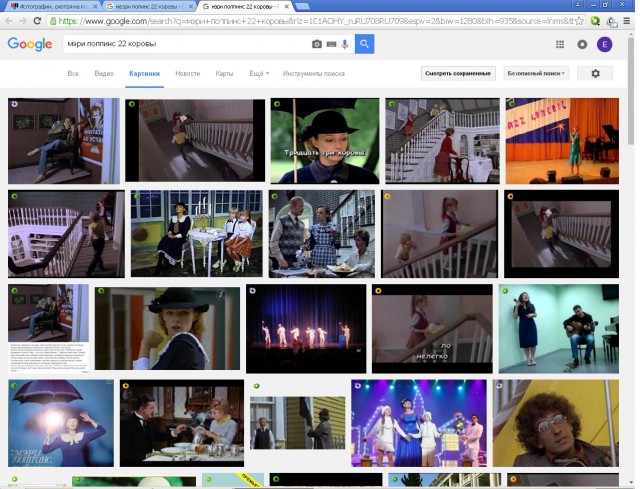Select the Все search tab
Screen dimensions: 640x489
73,73
